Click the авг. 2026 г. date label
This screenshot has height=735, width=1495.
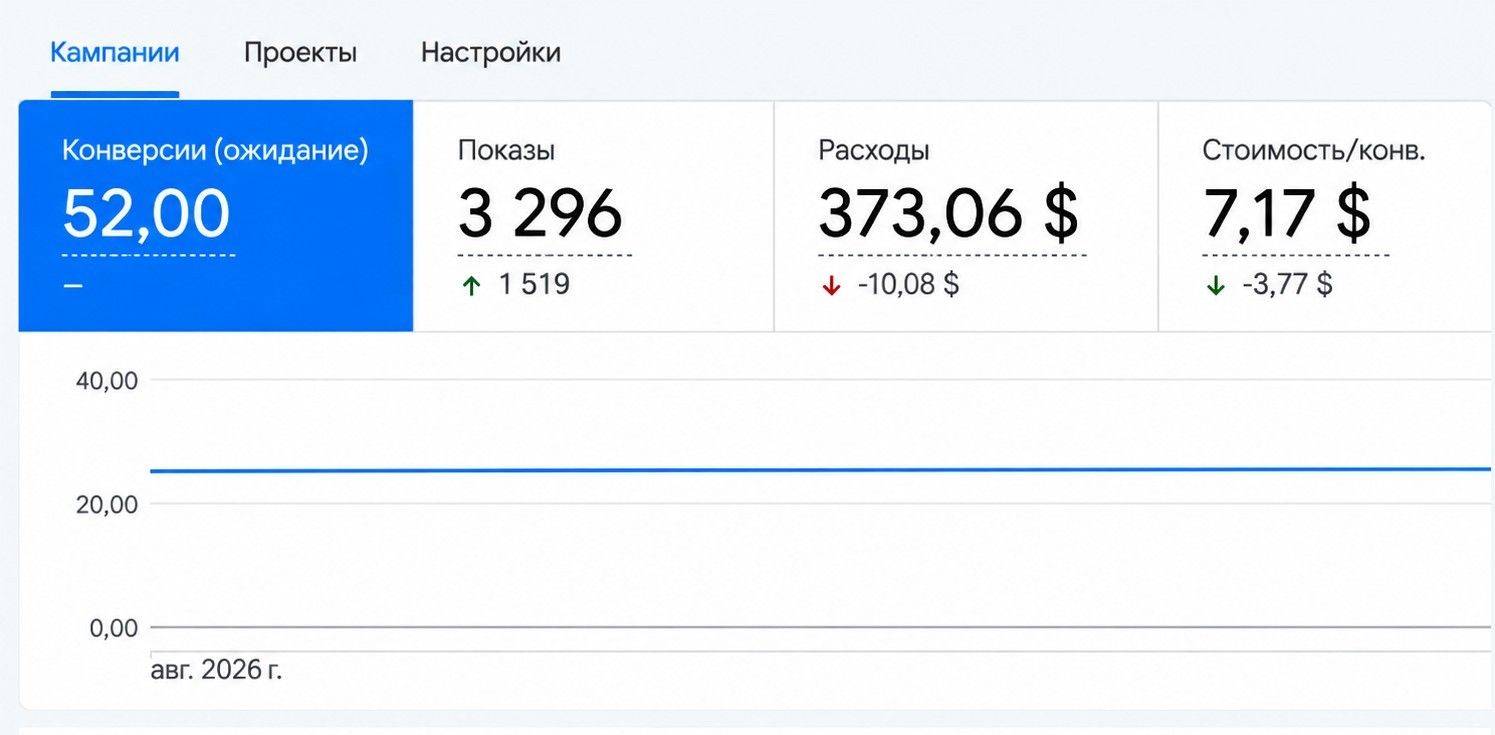pyautogui.click(x=217, y=669)
